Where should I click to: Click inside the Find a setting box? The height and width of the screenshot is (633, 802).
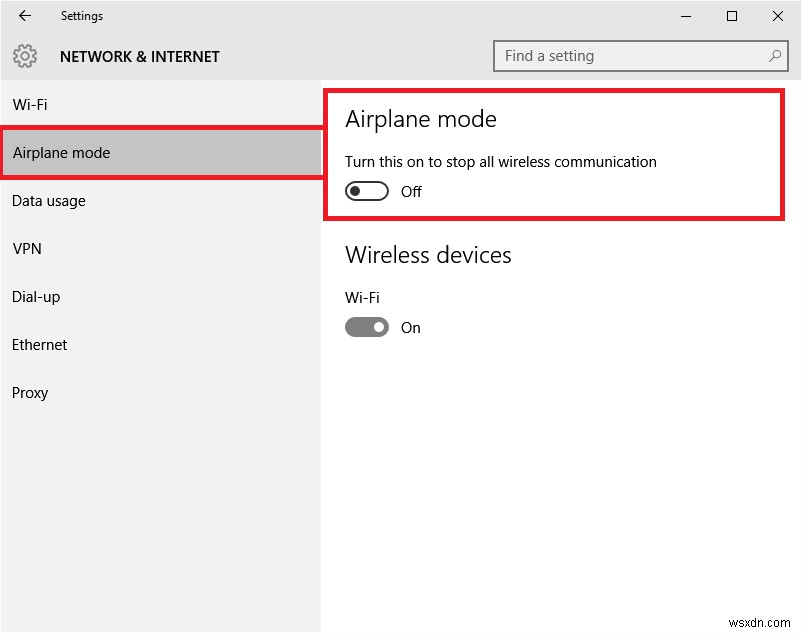click(x=630, y=56)
